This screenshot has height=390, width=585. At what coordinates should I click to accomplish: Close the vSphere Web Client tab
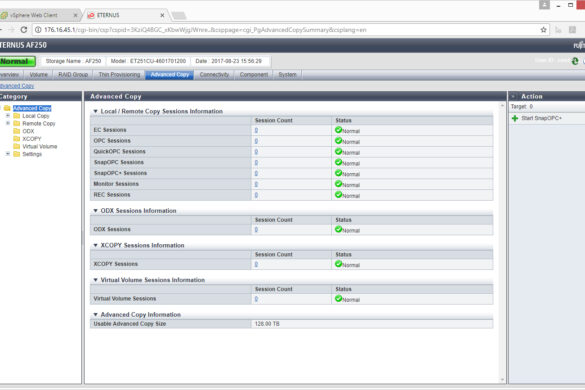pos(75,15)
